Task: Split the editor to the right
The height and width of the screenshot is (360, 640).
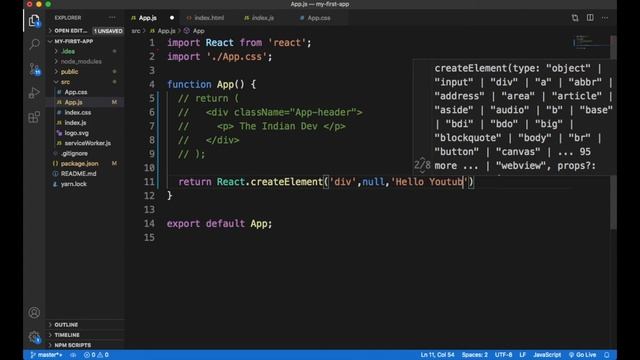Action: (x=590, y=18)
